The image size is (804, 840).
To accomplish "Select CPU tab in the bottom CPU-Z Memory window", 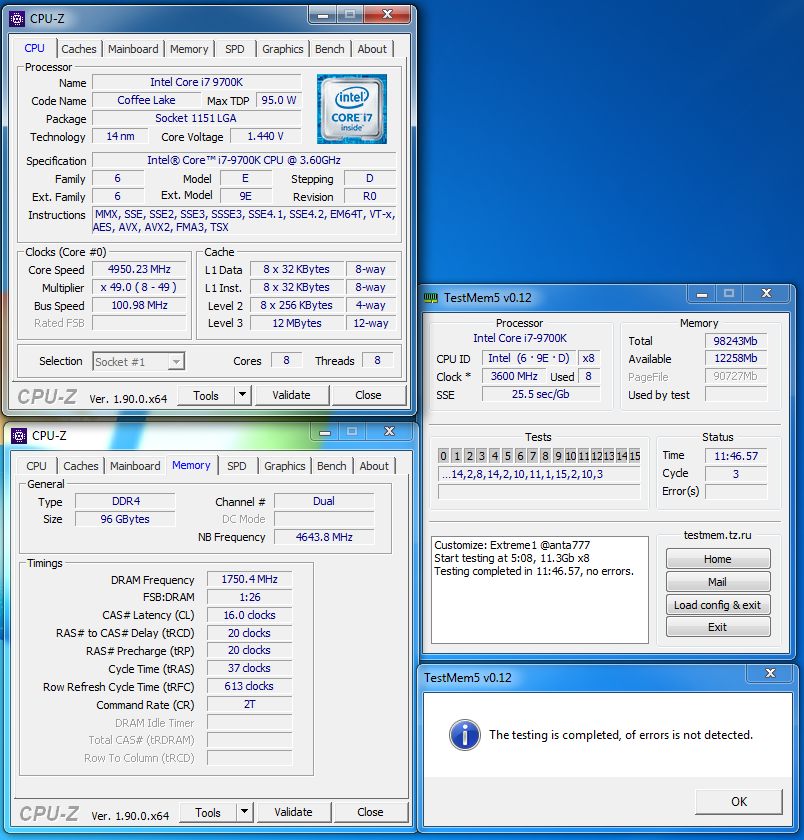I will [36, 466].
